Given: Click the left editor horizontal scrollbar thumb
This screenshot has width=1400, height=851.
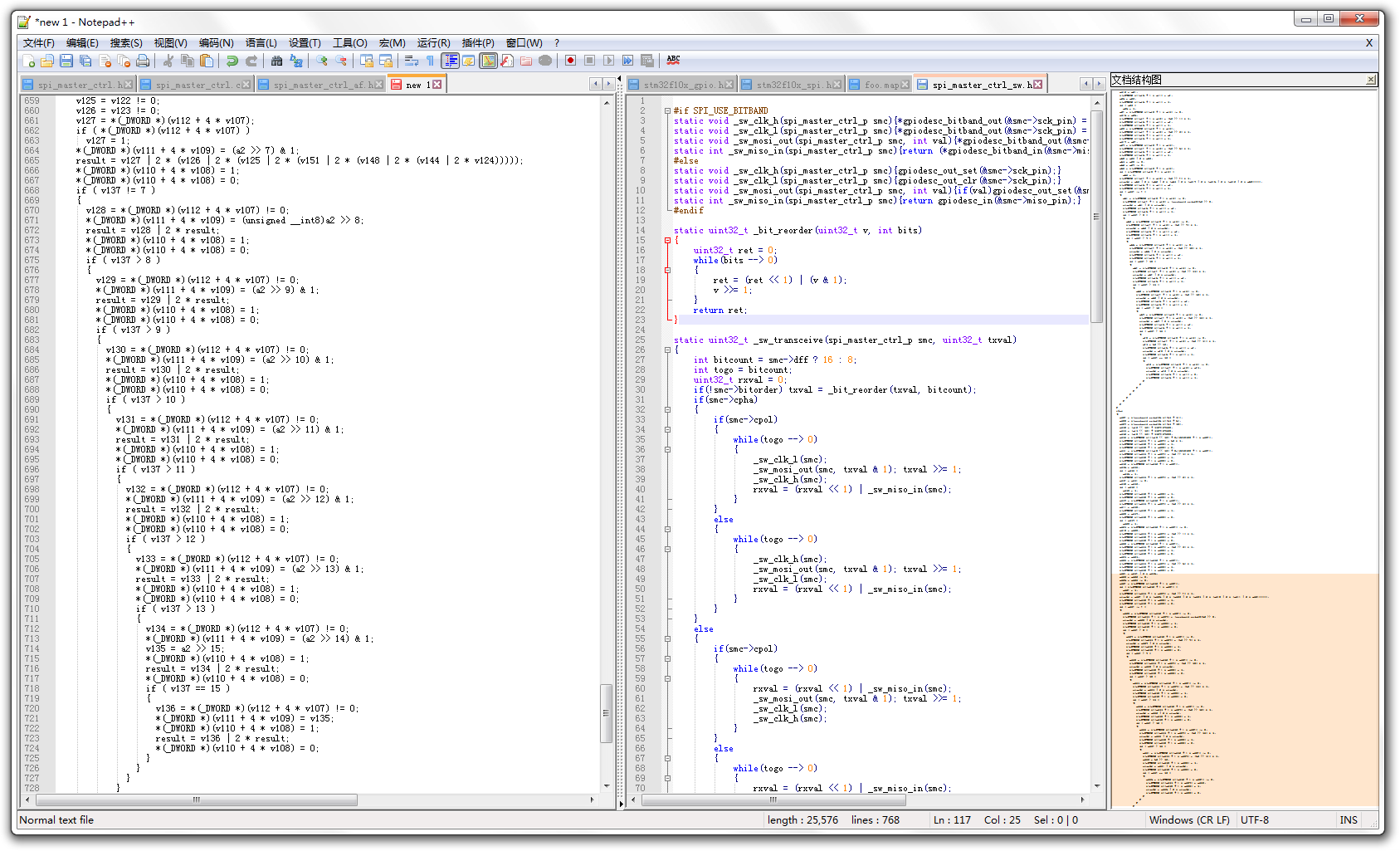Looking at the screenshot, I should click(x=197, y=800).
